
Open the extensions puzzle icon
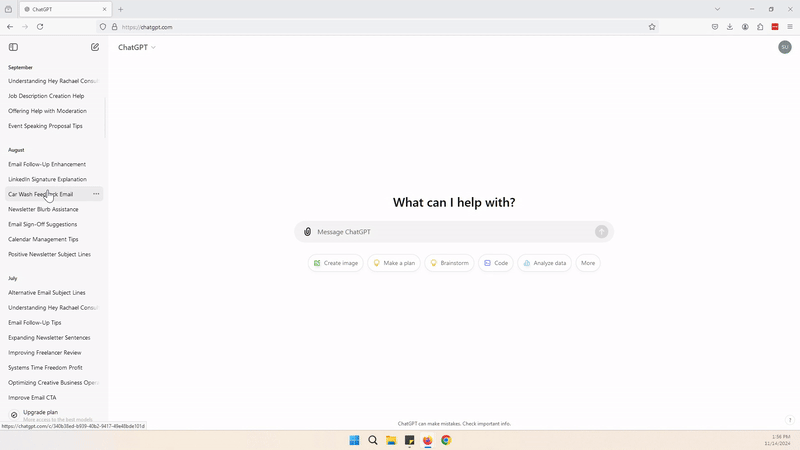760,27
